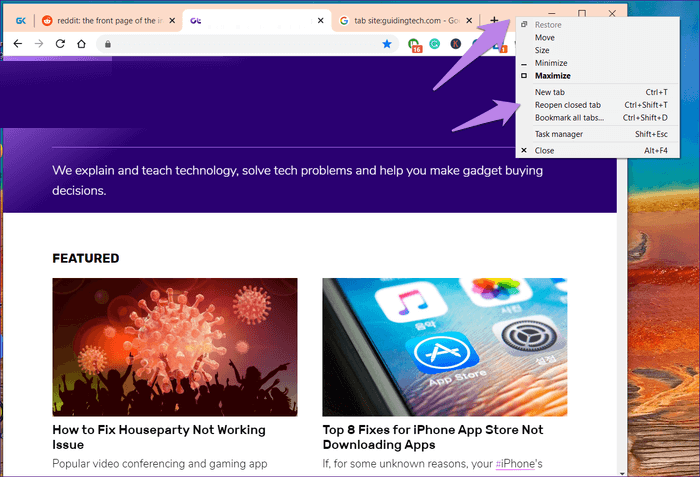Click the coronavirus crowd article thumbnail
Screen dimensions: 700x477
[174, 347]
